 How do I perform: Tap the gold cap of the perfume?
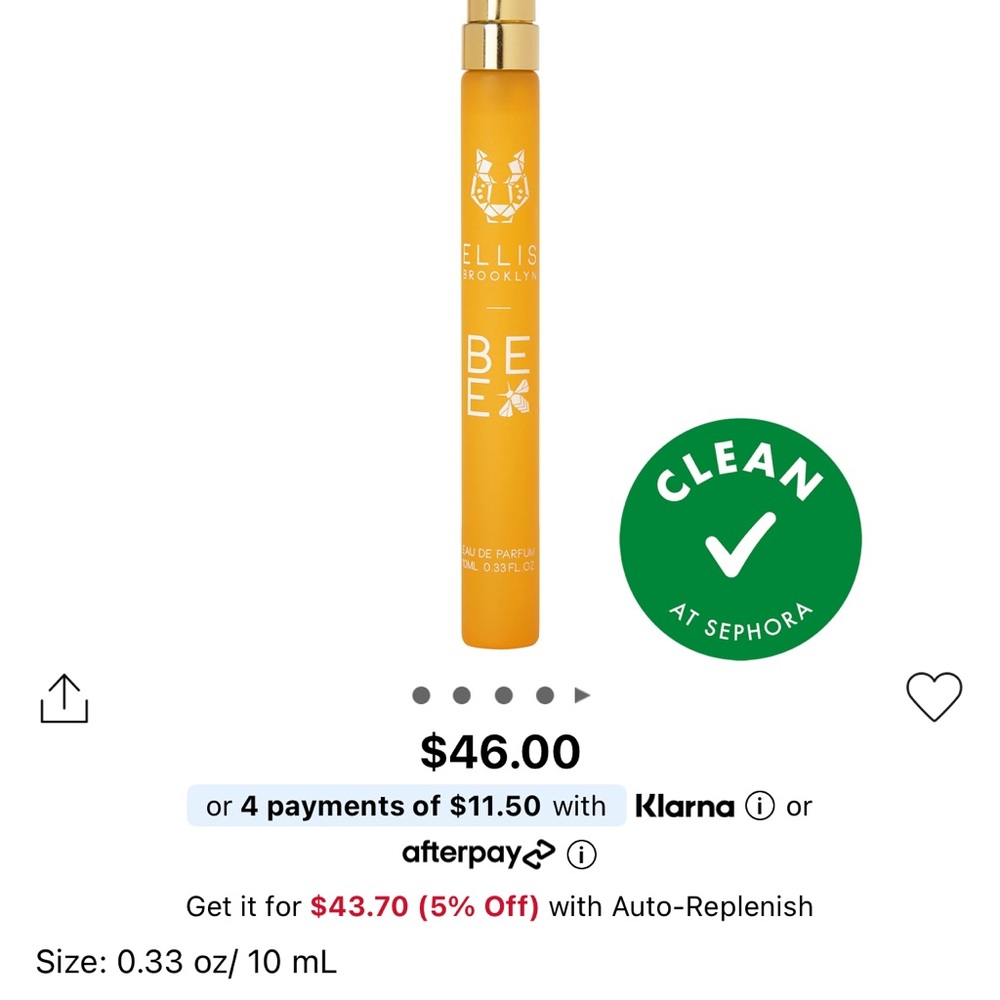click(500, 35)
